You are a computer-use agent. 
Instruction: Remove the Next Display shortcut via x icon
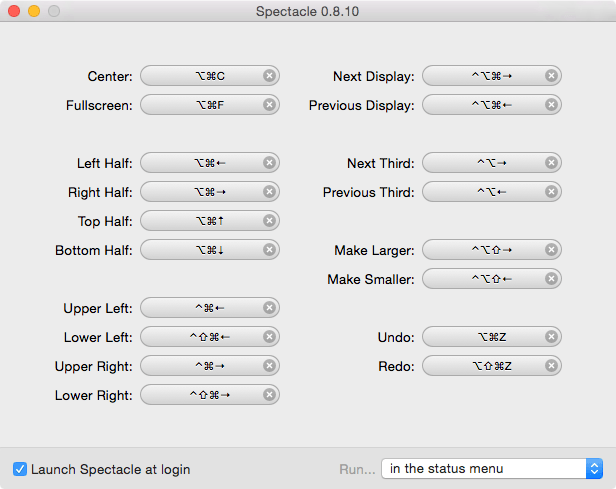[551, 75]
